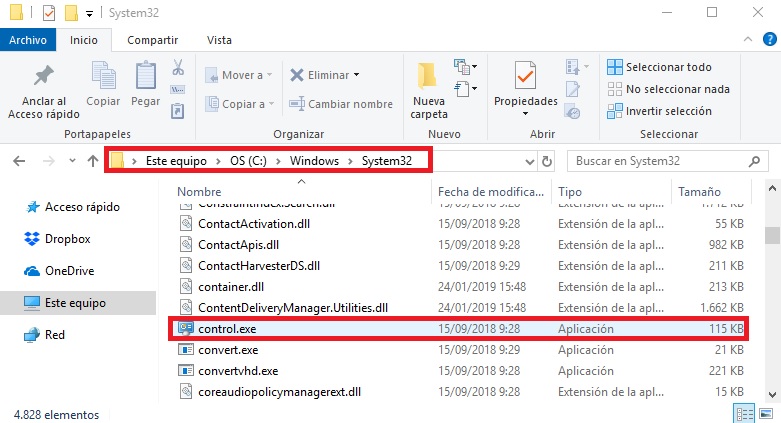781x423 pixels.
Task: Click Seleccionar todo
Action: coord(668,67)
